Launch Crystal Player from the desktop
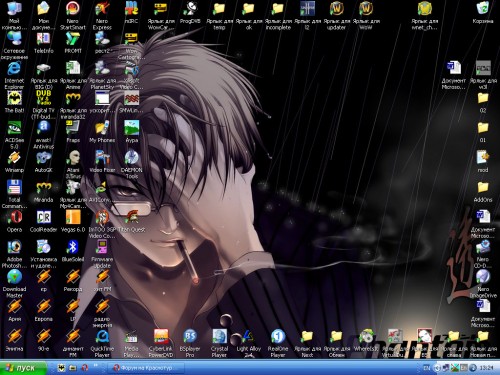Image resolution: width=500 pixels, height=375 pixels. pyautogui.click(x=219, y=337)
